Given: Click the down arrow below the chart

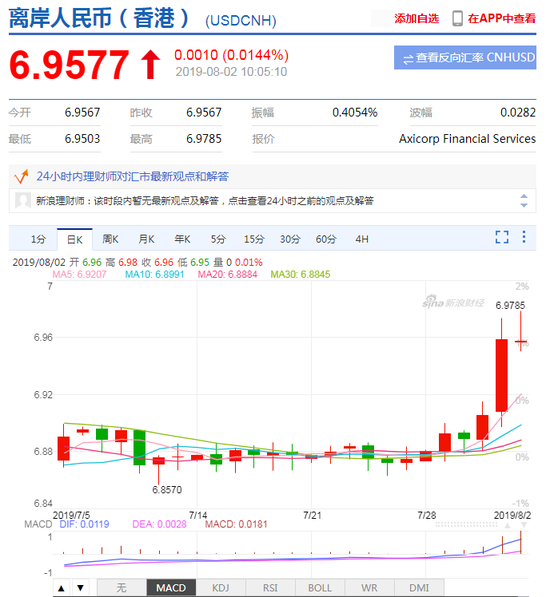Looking at the screenshot, I should [80, 588].
